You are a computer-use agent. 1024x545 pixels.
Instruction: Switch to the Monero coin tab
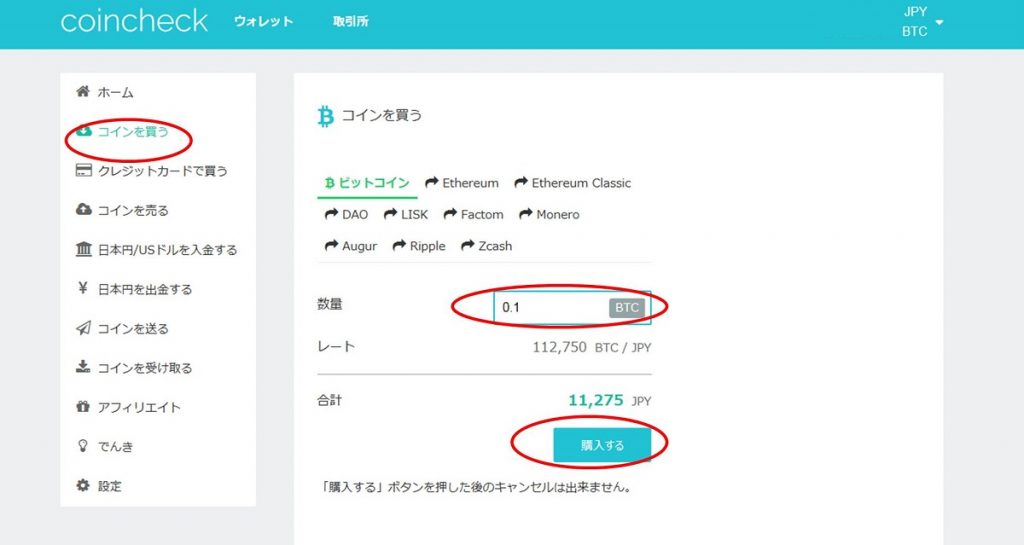tap(549, 214)
